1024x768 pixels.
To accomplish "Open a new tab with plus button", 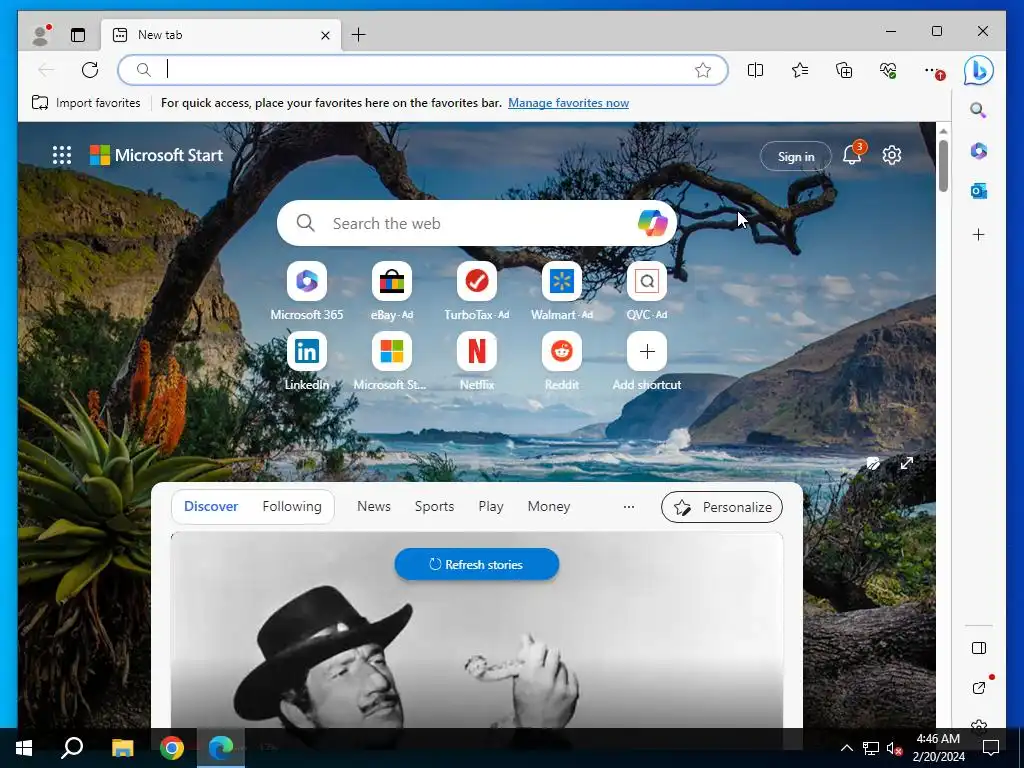I will [x=359, y=35].
